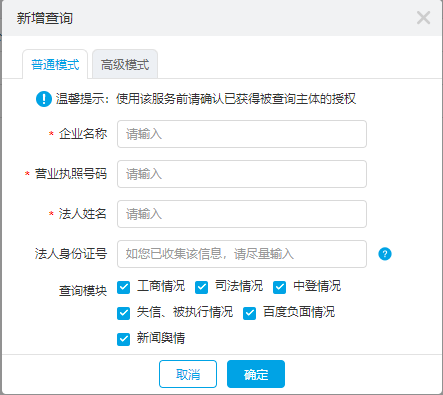This screenshot has height=395, width=443.
Task: Switch to the 普通模式 tab
Action: [x=55, y=64]
